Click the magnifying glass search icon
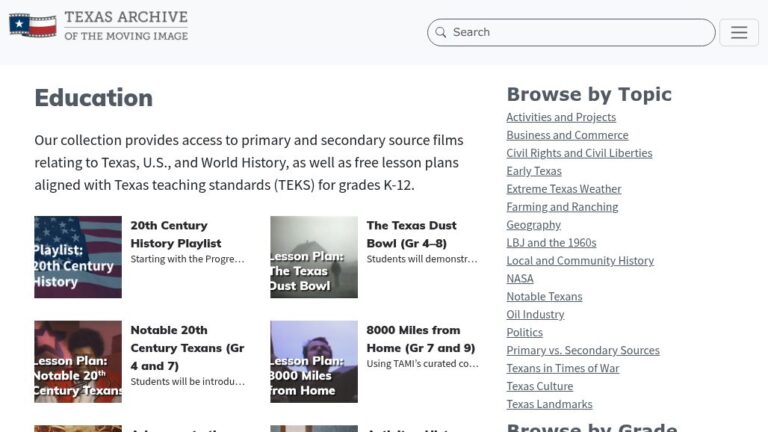 point(440,32)
